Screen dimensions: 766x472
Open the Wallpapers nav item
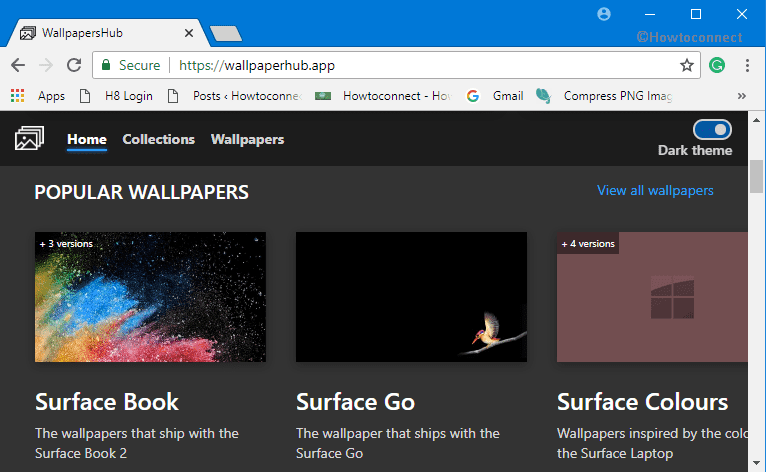pos(247,139)
